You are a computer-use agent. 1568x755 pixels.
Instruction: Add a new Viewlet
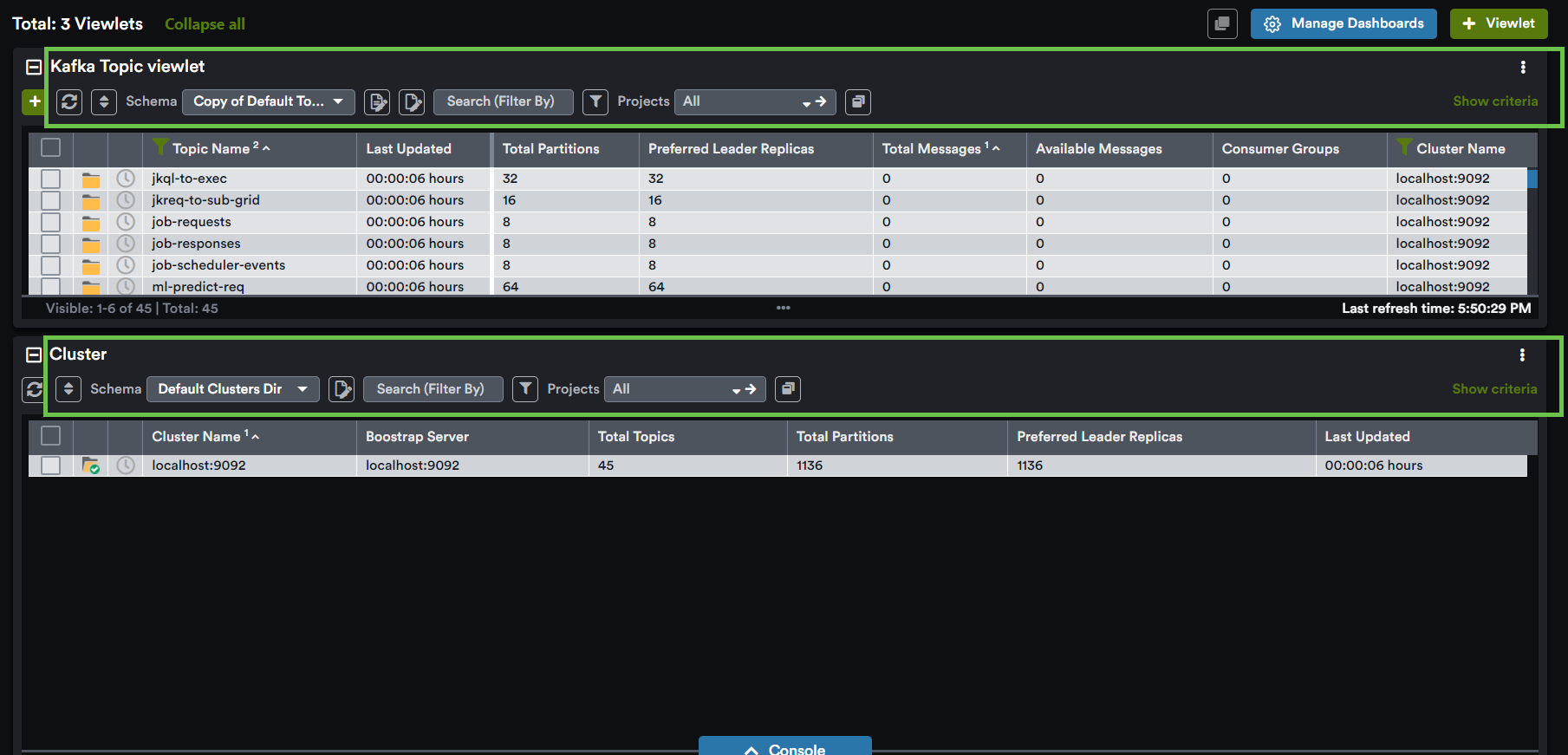[1498, 23]
